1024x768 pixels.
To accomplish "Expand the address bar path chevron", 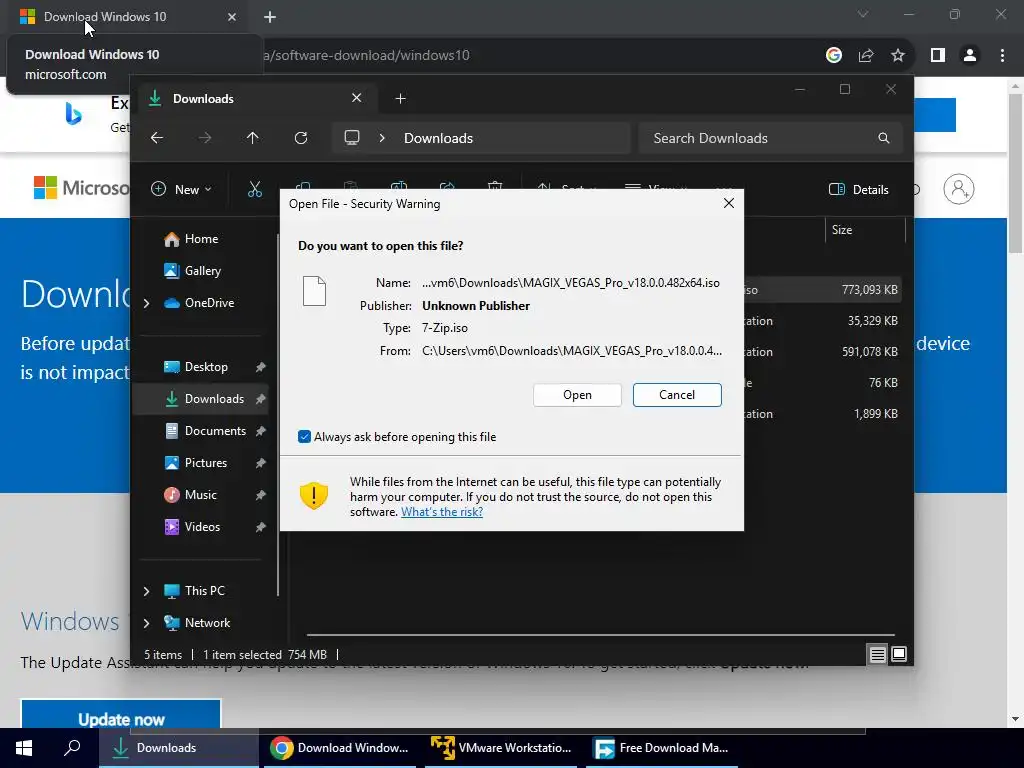I will (x=382, y=138).
